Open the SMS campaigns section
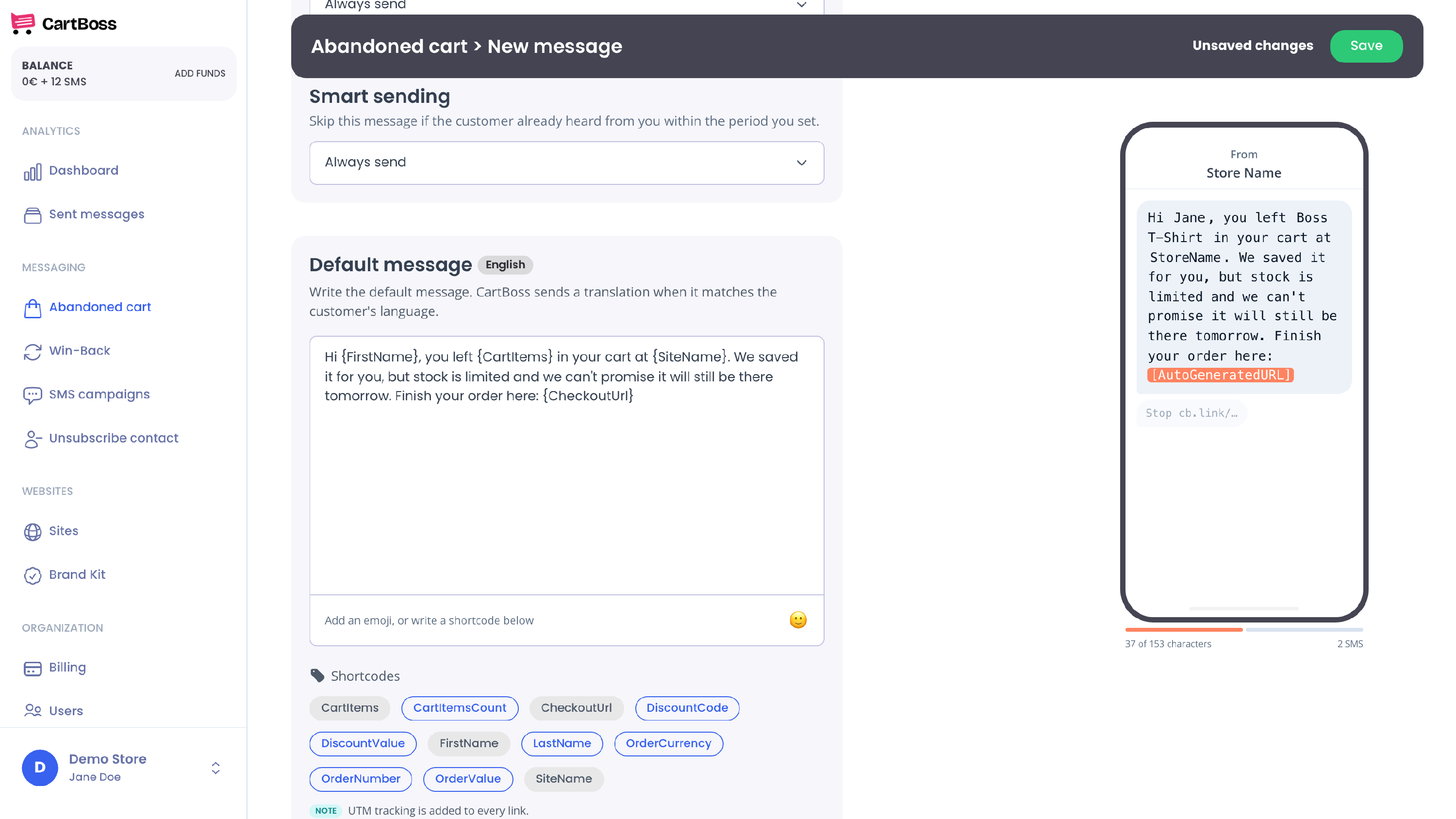Viewport: 1456px width, 819px height. (x=99, y=394)
